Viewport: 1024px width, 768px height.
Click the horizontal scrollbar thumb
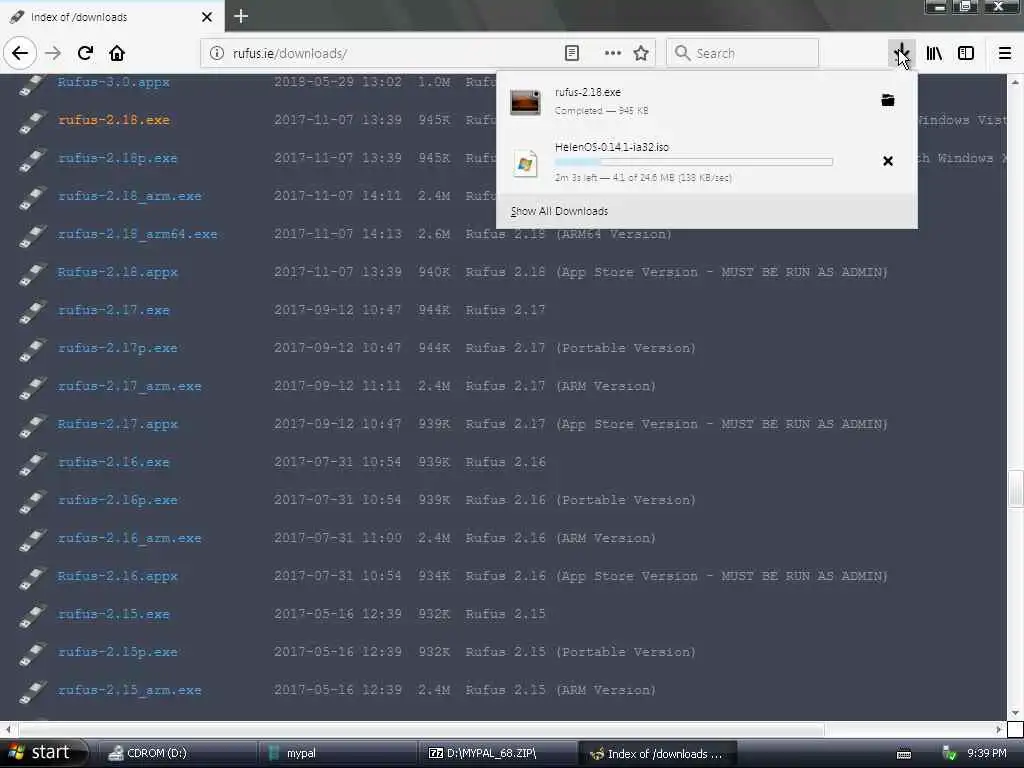point(421,729)
